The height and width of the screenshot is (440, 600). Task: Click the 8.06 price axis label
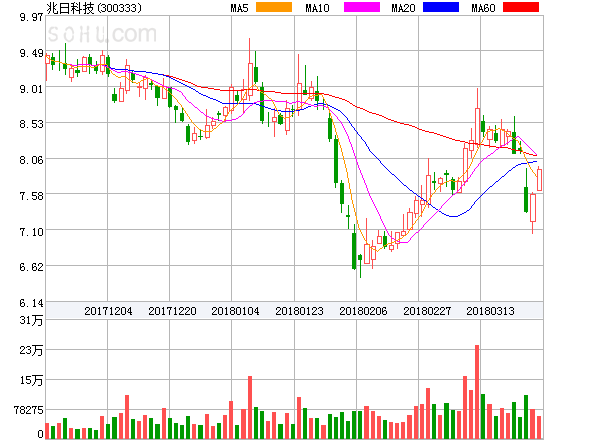pyautogui.click(x=31, y=160)
